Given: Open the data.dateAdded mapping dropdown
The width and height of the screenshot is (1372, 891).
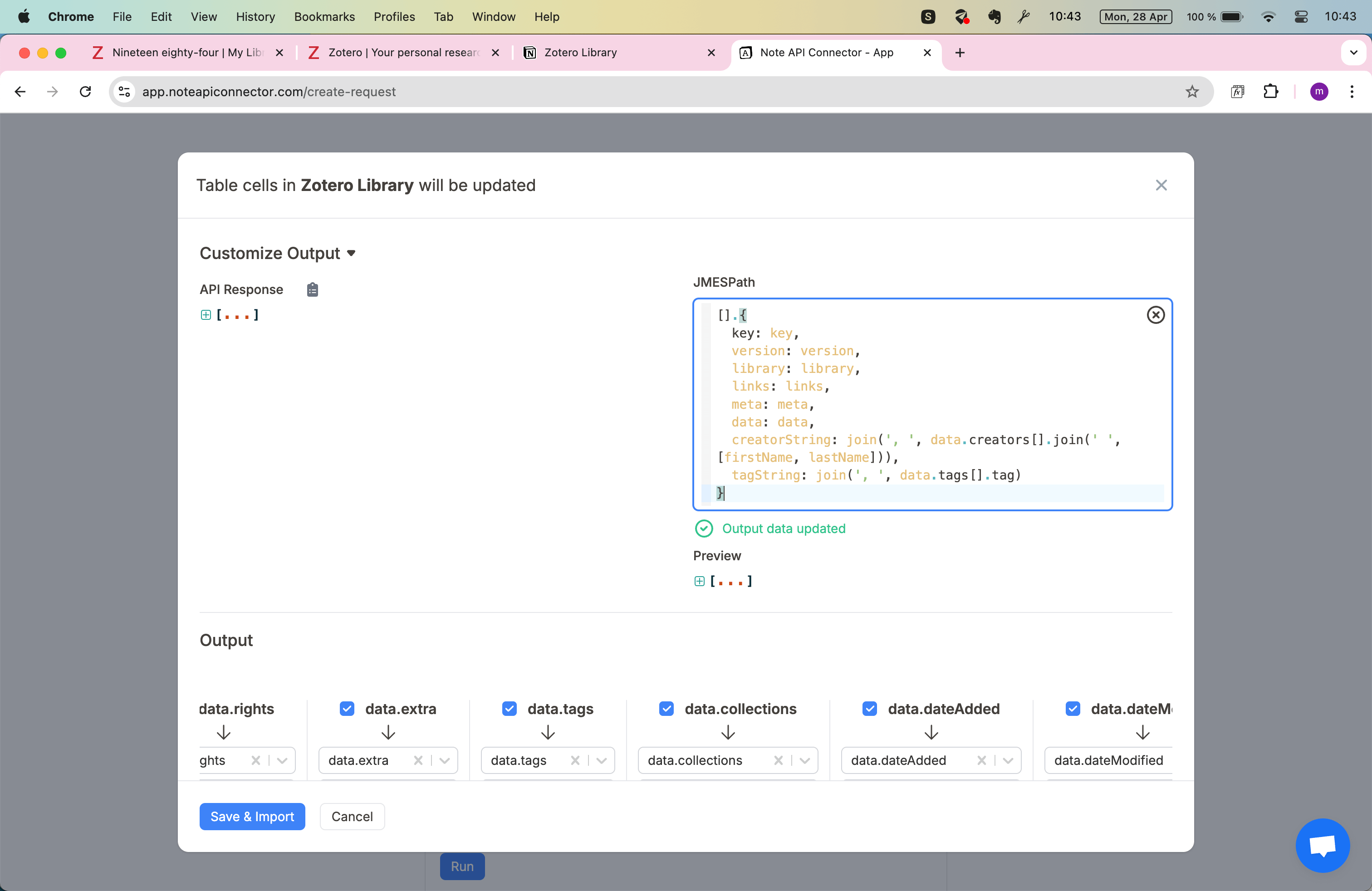Looking at the screenshot, I should [x=1007, y=760].
